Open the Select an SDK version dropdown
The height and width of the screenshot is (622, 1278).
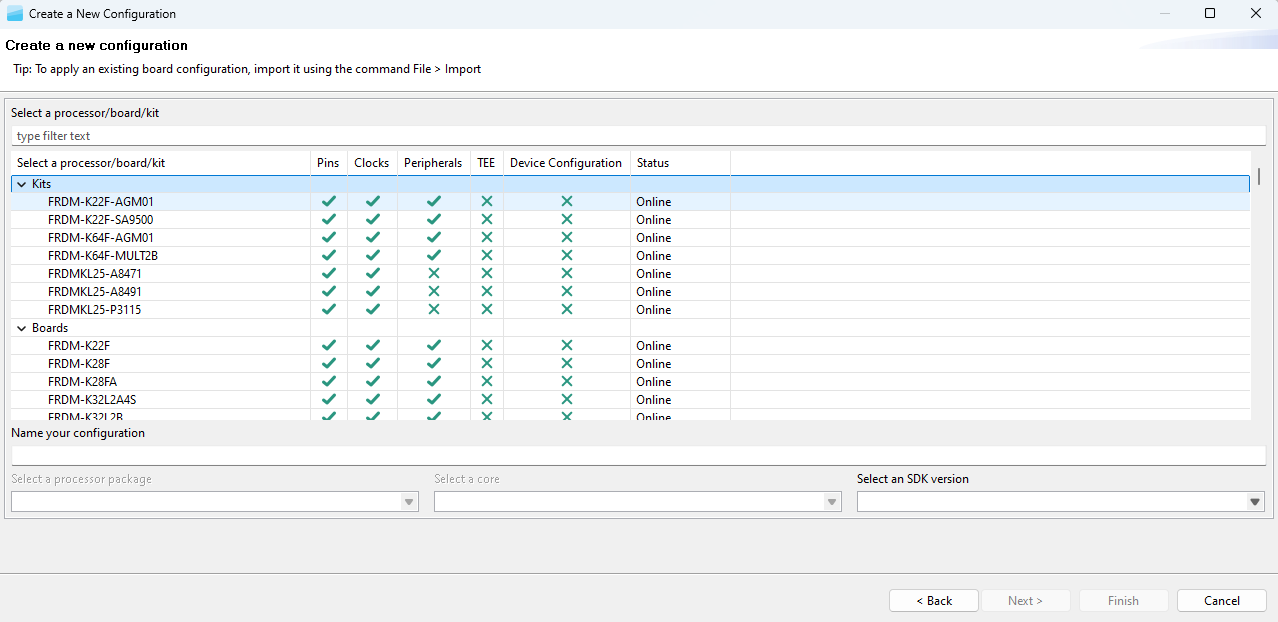[1254, 501]
